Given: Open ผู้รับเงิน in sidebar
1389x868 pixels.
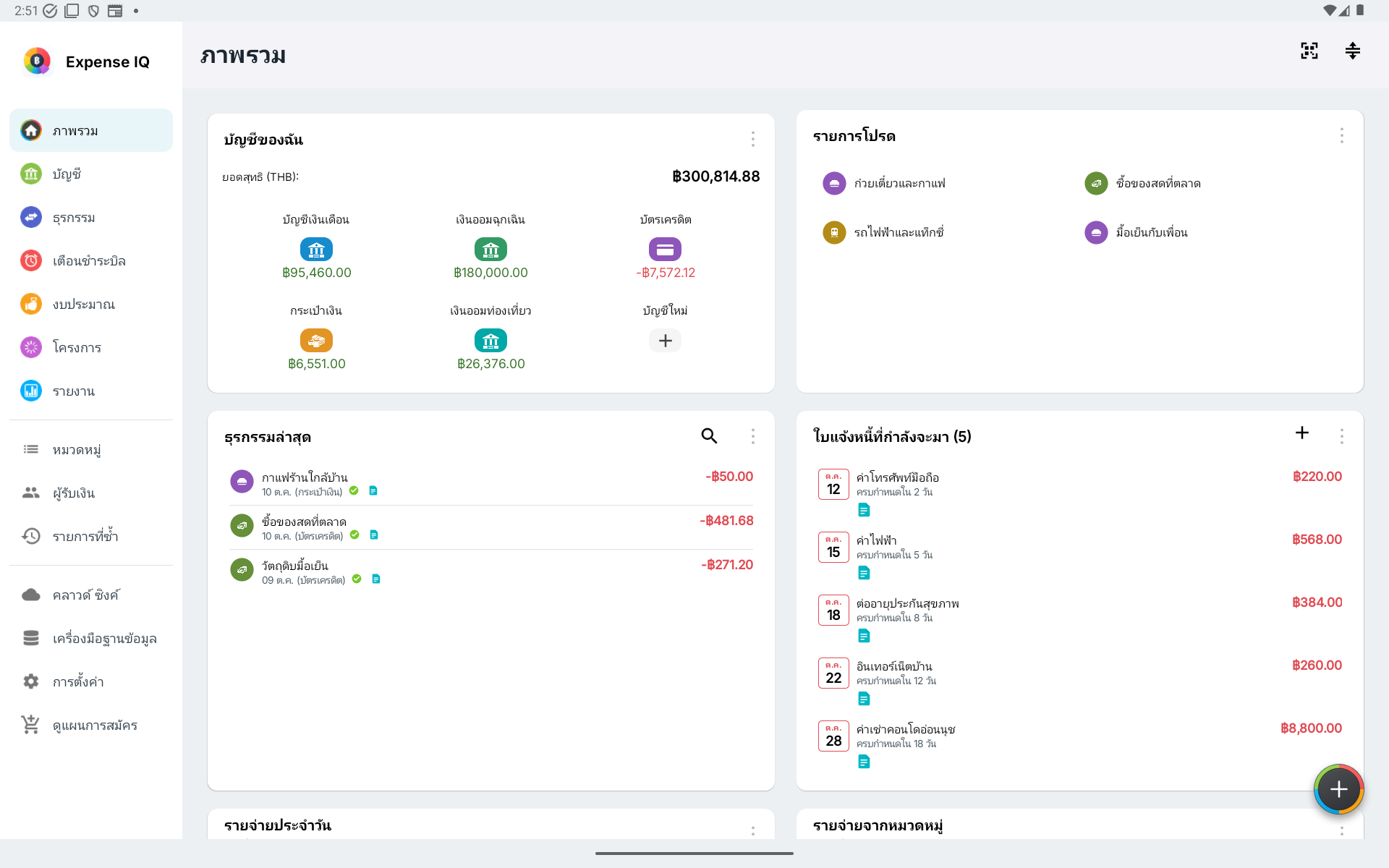Looking at the screenshot, I should (x=91, y=493).
